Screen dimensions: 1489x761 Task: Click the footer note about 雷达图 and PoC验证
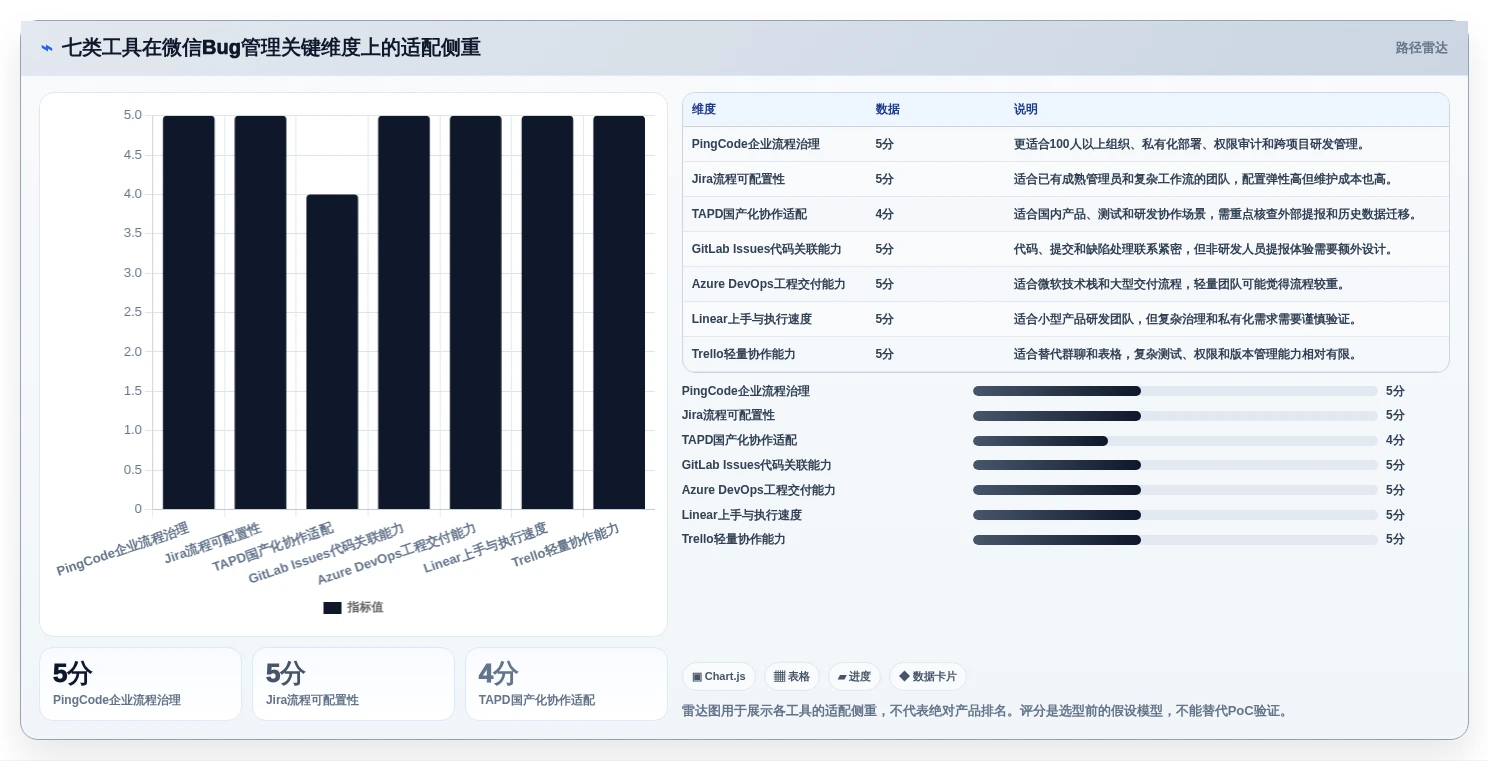point(987,711)
